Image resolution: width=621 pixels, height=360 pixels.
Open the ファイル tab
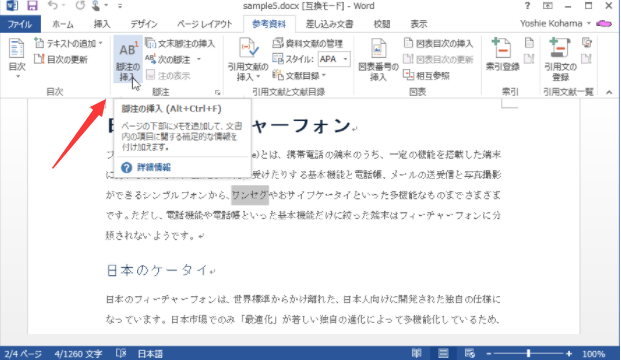coord(20,24)
